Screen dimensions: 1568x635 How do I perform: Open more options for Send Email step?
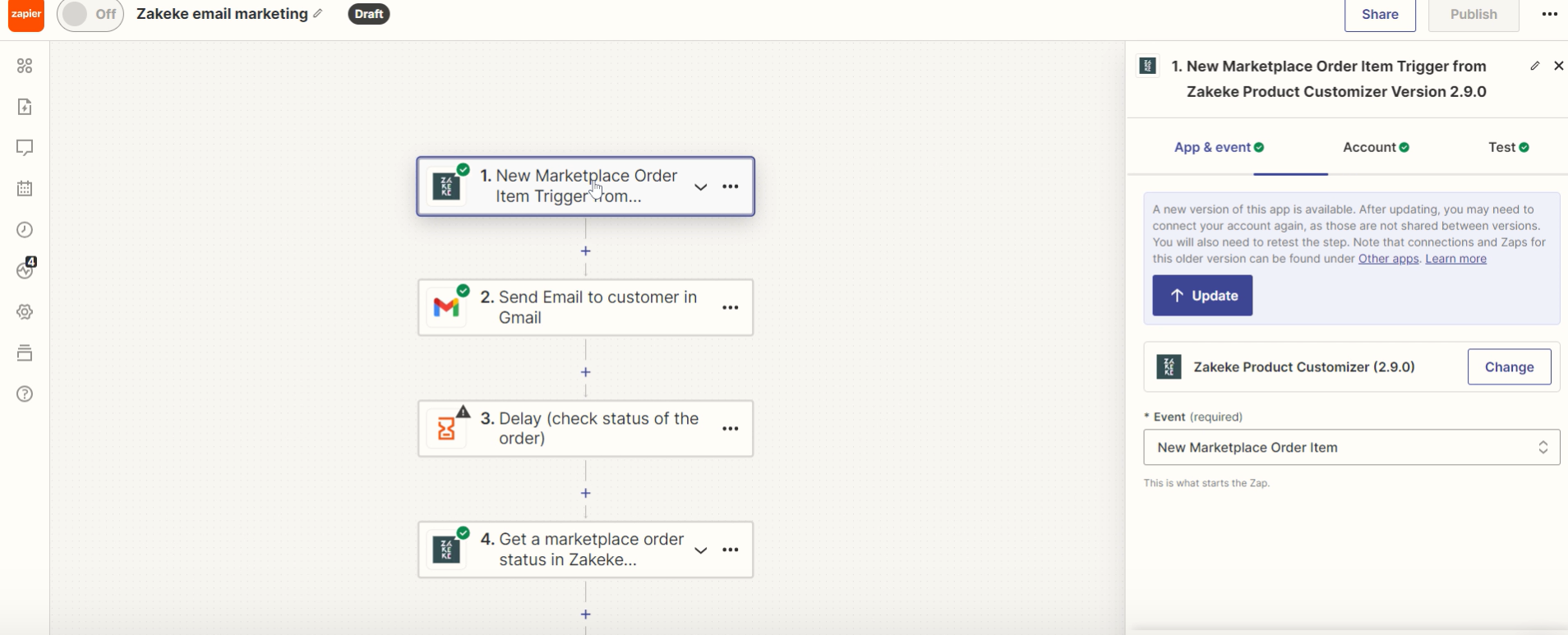(730, 307)
